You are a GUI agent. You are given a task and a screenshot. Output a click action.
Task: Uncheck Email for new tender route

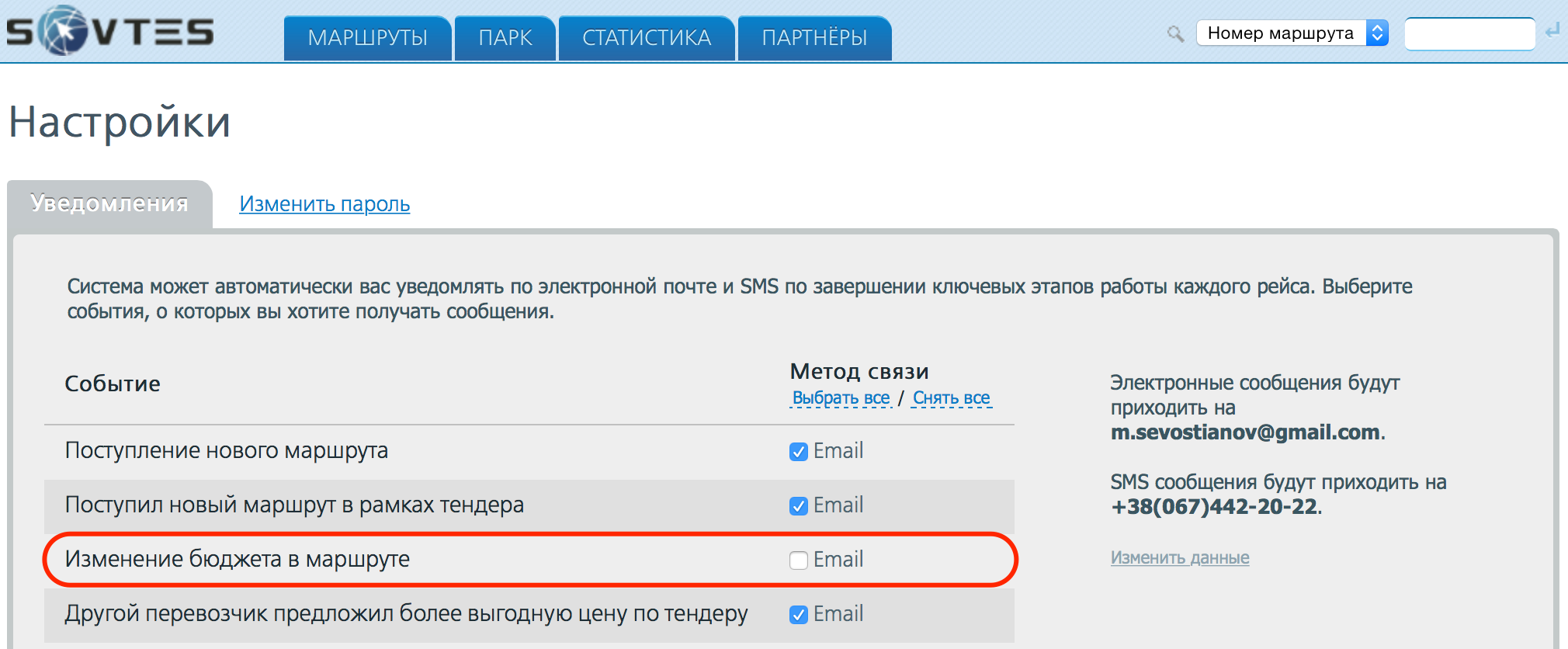click(799, 506)
